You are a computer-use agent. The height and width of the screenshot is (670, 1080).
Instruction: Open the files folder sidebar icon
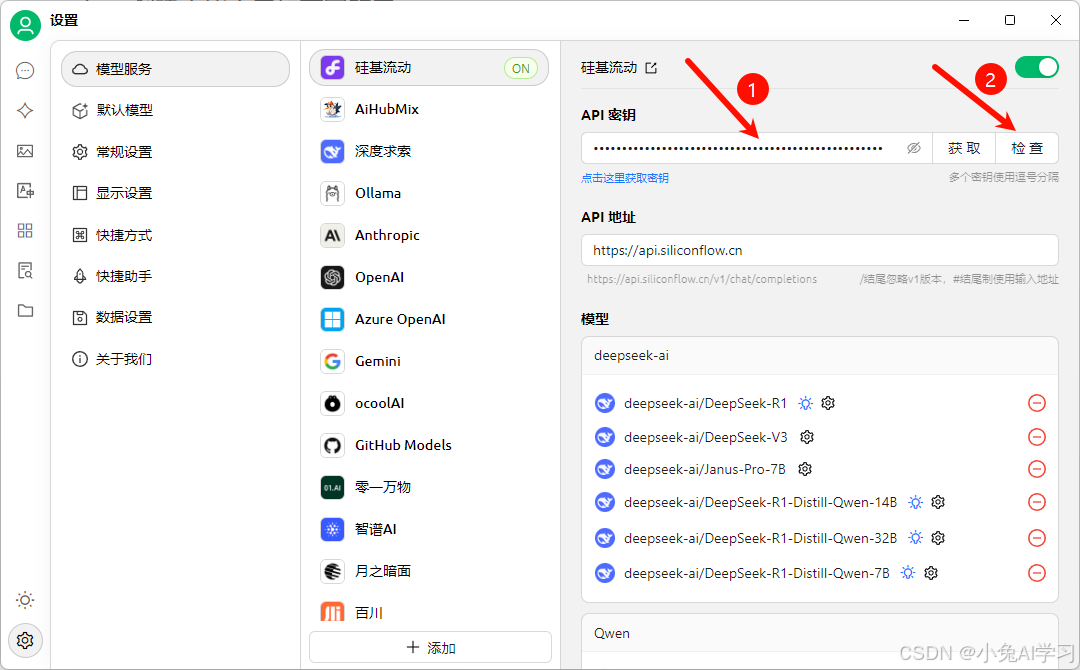pyautogui.click(x=25, y=311)
